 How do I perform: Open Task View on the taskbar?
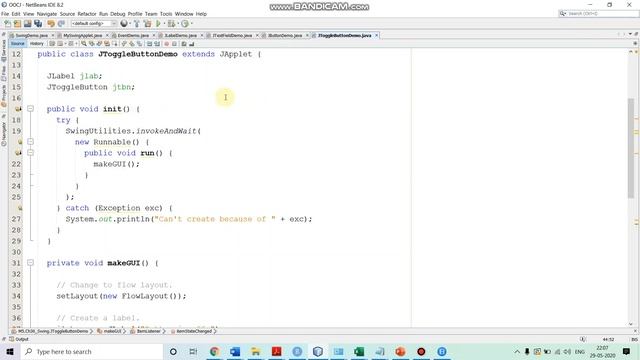pyautogui.click(x=193, y=351)
